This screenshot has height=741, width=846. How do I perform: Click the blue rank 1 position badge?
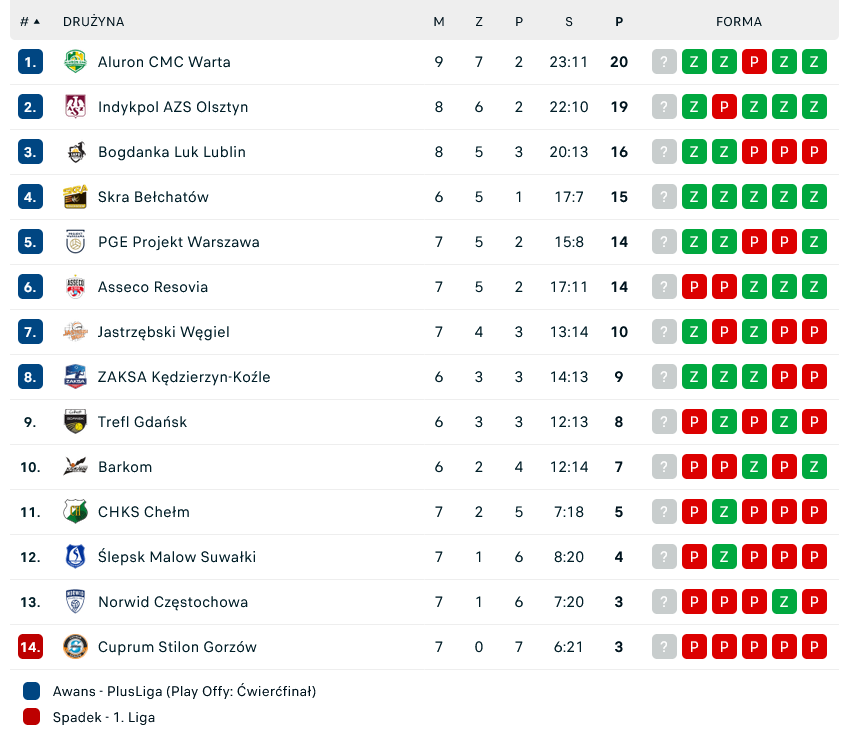coord(30,62)
